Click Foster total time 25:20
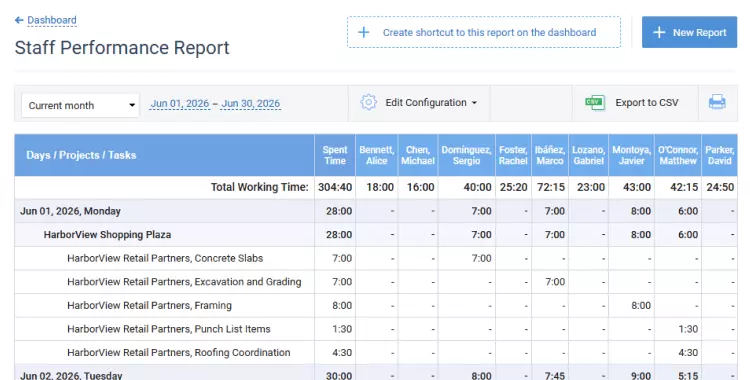Screen dimensions: 750x380 514,187
